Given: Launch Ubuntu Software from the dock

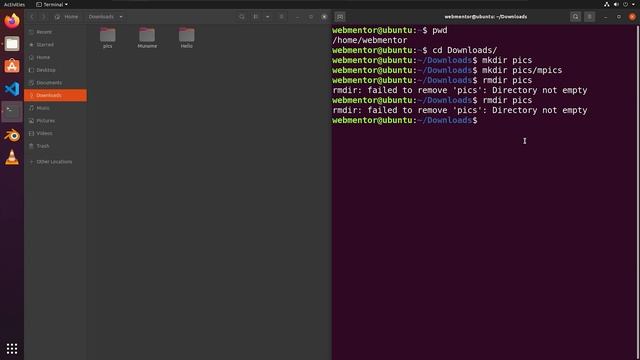Looking at the screenshot, I should (x=12, y=66).
